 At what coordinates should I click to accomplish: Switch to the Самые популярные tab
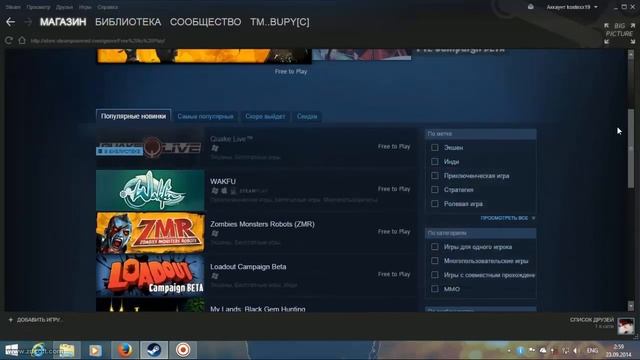[205, 117]
